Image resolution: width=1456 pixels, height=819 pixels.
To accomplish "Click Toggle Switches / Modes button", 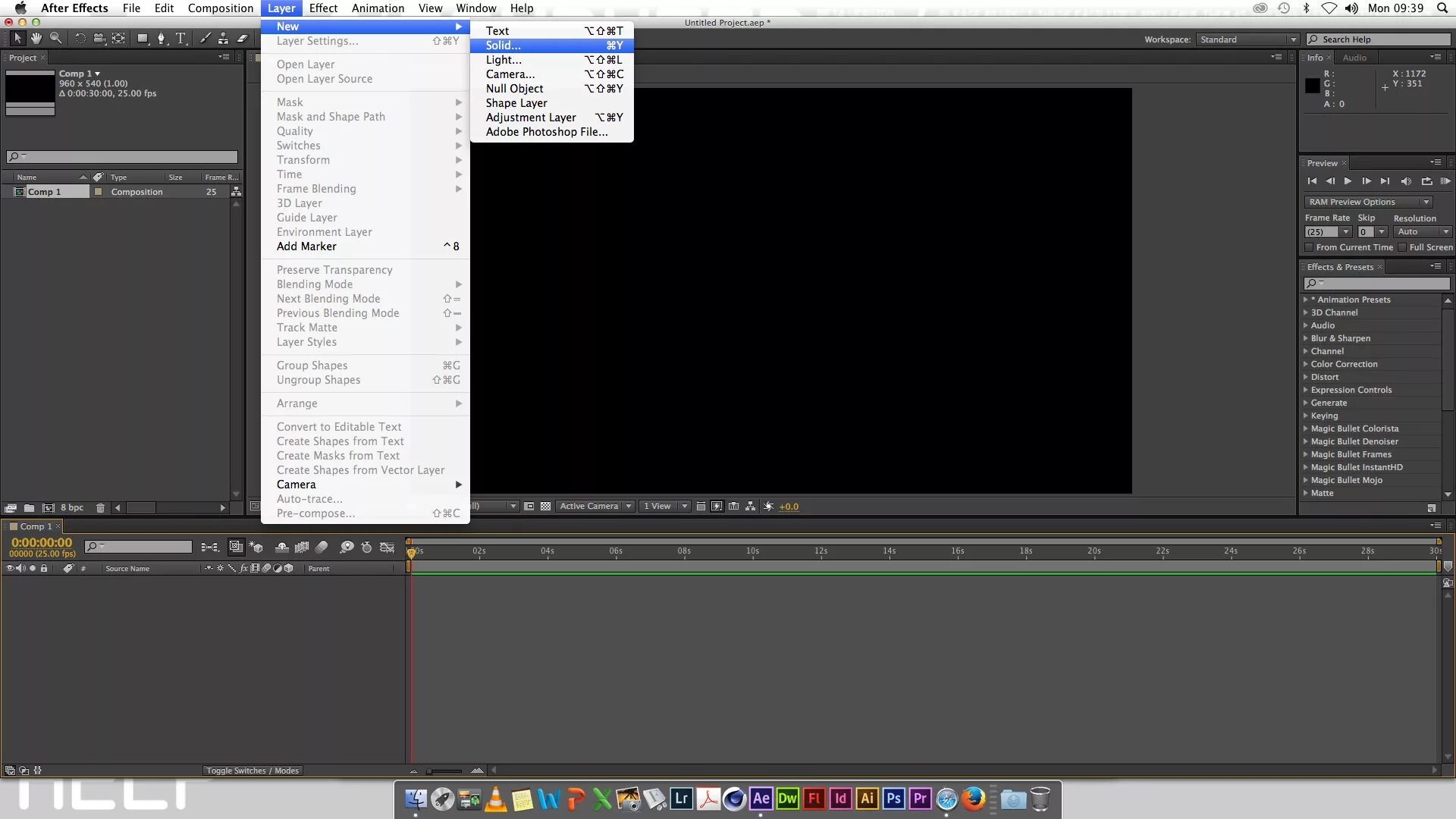I will pyautogui.click(x=253, y=770).
